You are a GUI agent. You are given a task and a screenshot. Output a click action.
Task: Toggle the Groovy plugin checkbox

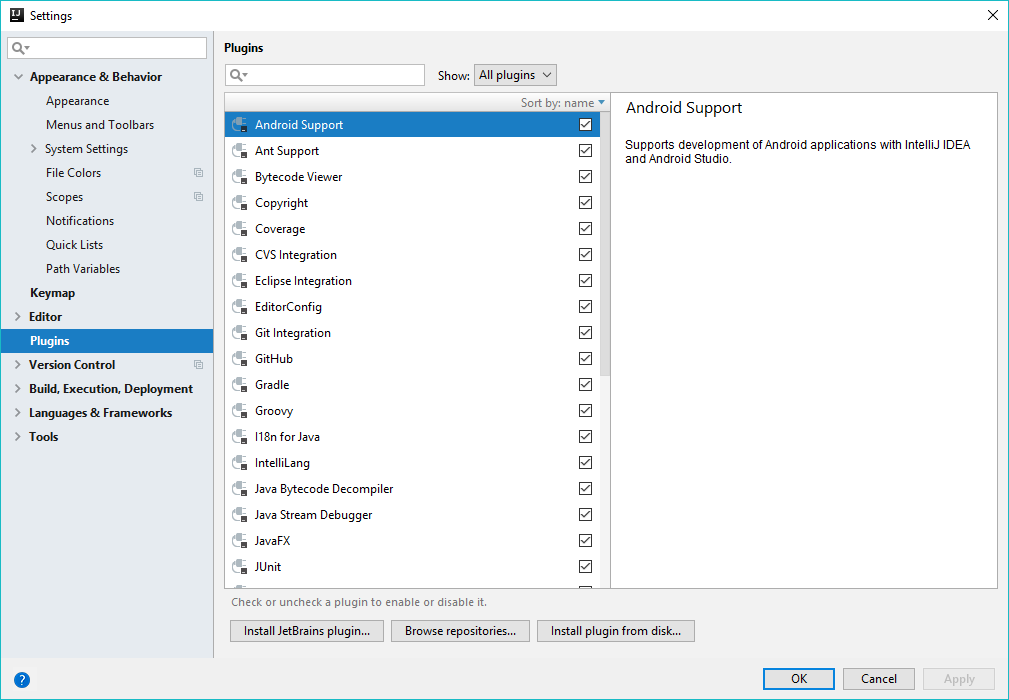tap(585, 411)
